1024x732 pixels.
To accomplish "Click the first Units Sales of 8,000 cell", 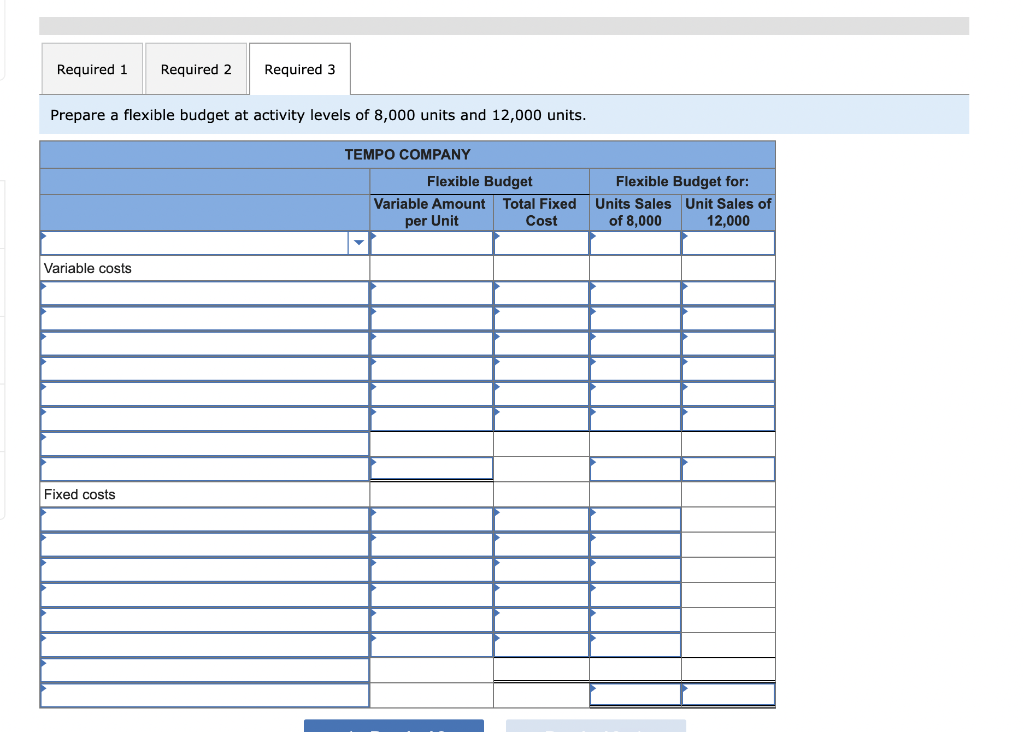I will (x=634, y=242).
